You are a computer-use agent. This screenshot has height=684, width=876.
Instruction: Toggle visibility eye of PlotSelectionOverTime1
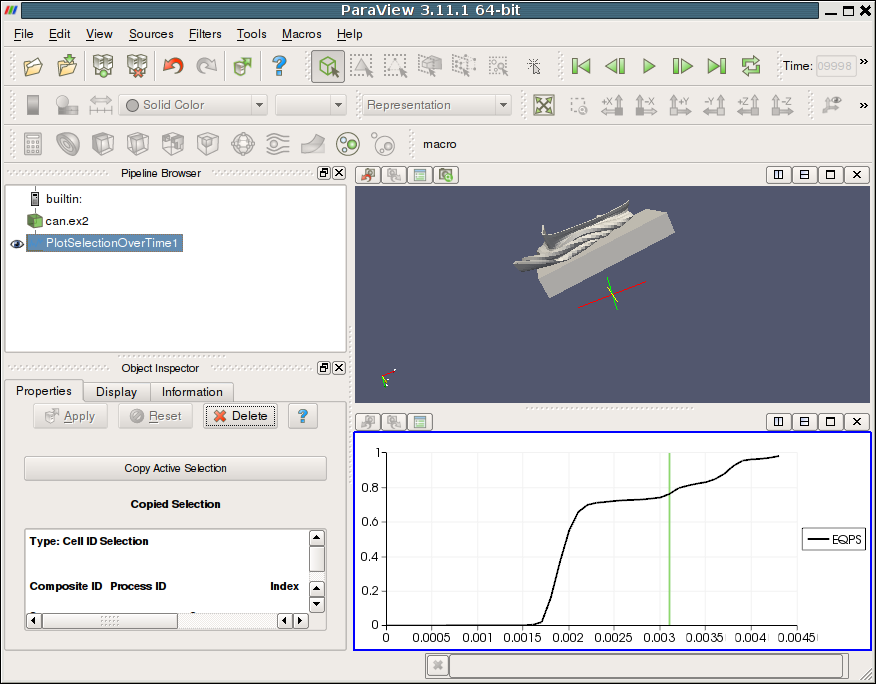click(x=16, y=243)
